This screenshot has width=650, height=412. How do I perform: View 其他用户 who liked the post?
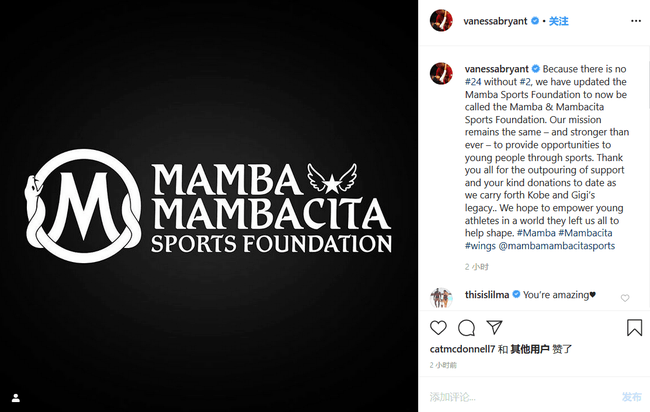click(529, 350)
